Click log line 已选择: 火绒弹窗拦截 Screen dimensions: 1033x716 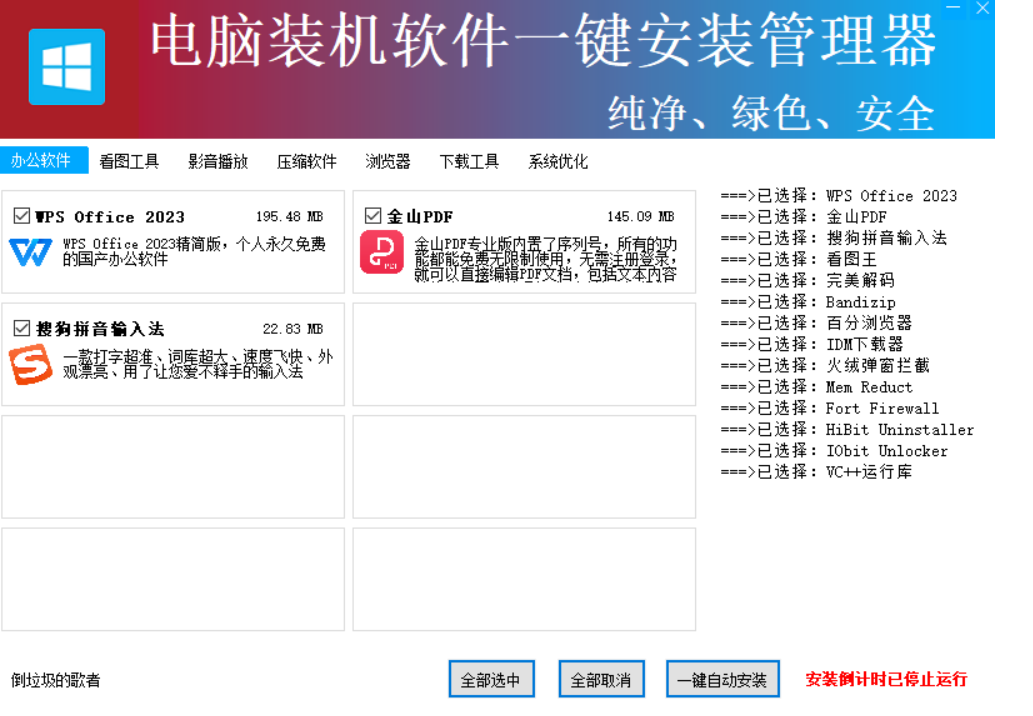[825, 365]
